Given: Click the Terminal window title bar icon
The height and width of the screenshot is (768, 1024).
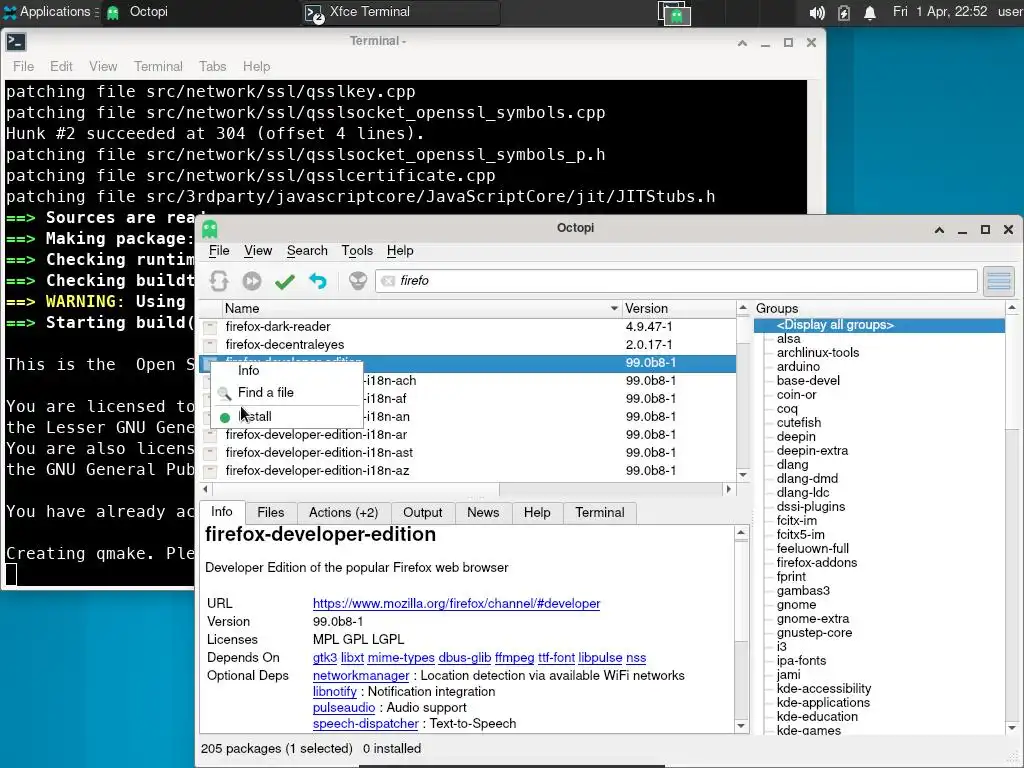Looking at the screenshot, I should [16, 42].
